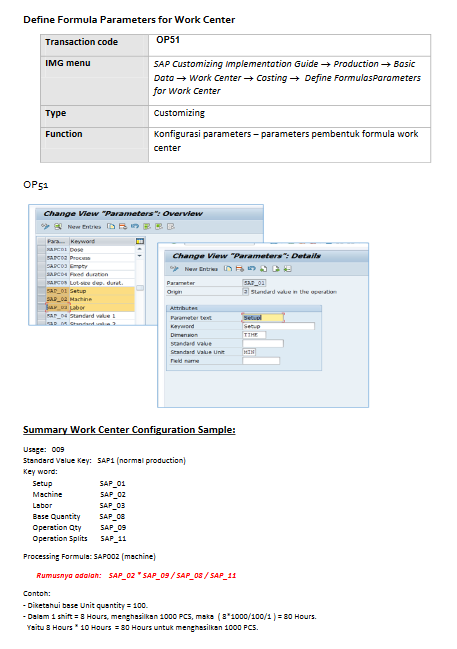Click Previous Entry icon in Details toolbar
The width and height of the screenshot is (457, 649).
coord(263,269)
